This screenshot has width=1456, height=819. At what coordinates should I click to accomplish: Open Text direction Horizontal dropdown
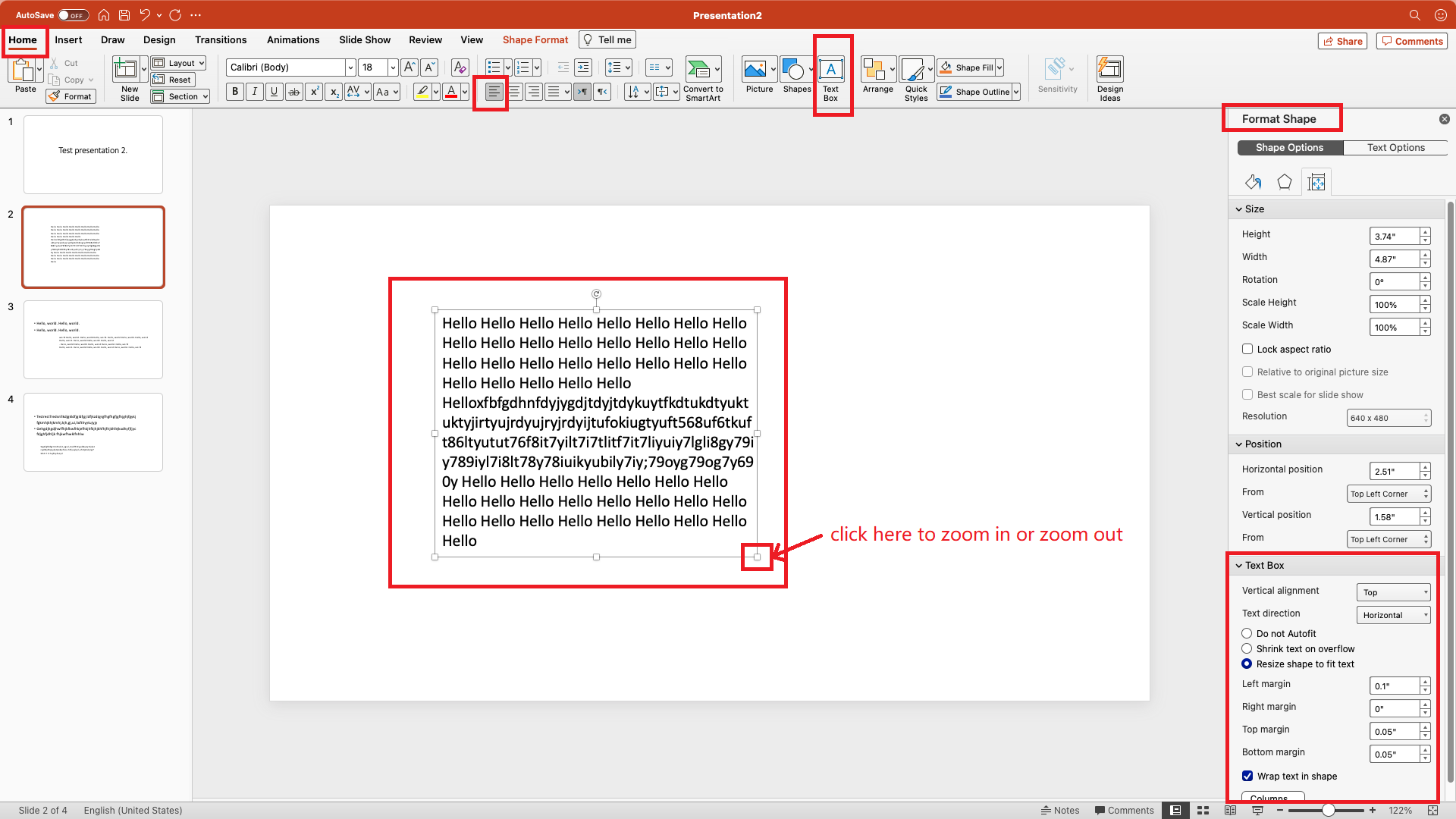pos(1393,615)
